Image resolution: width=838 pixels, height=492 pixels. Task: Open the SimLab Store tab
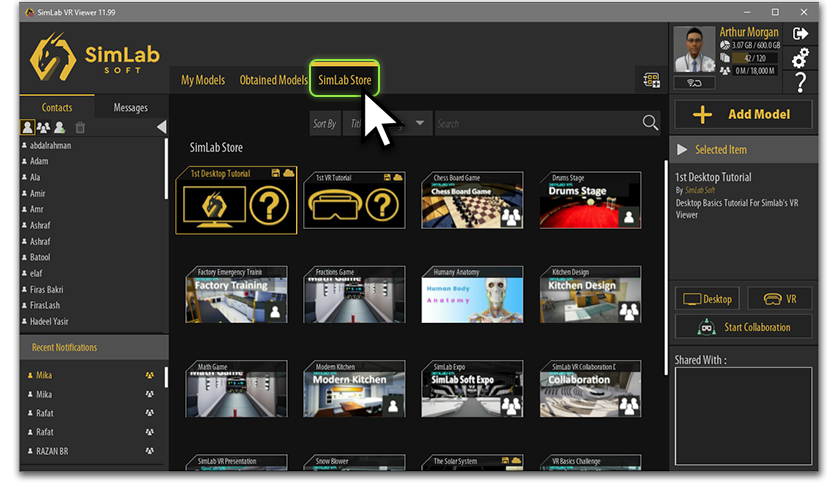coord(345,80)
